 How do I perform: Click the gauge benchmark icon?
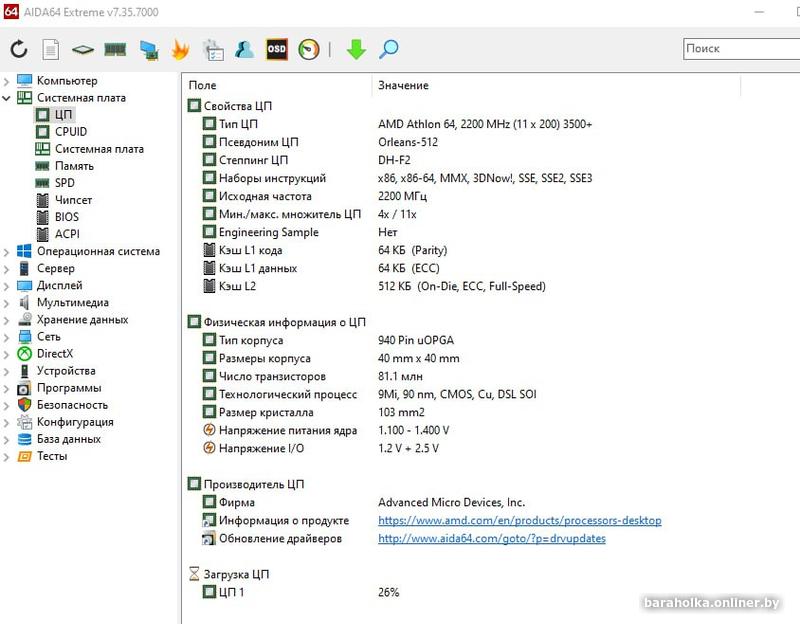(309, 49)
